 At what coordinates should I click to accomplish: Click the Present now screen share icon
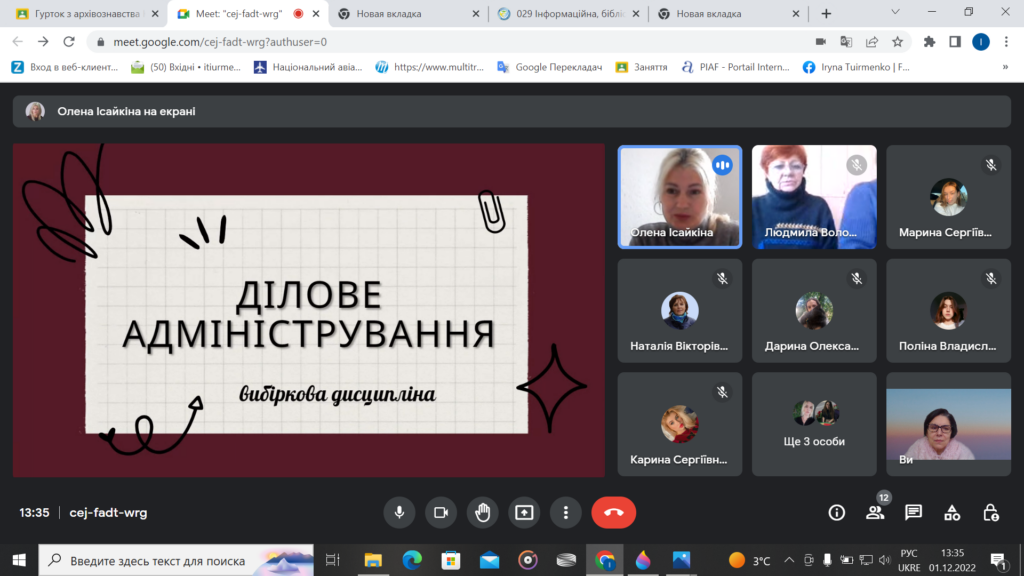524,512
